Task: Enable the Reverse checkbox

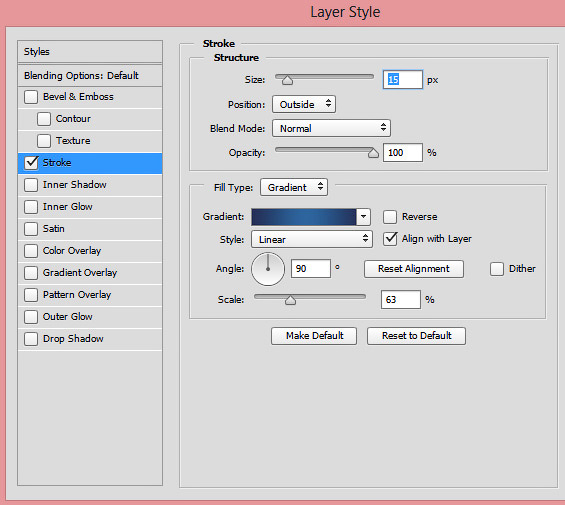Action: point(390,217)
